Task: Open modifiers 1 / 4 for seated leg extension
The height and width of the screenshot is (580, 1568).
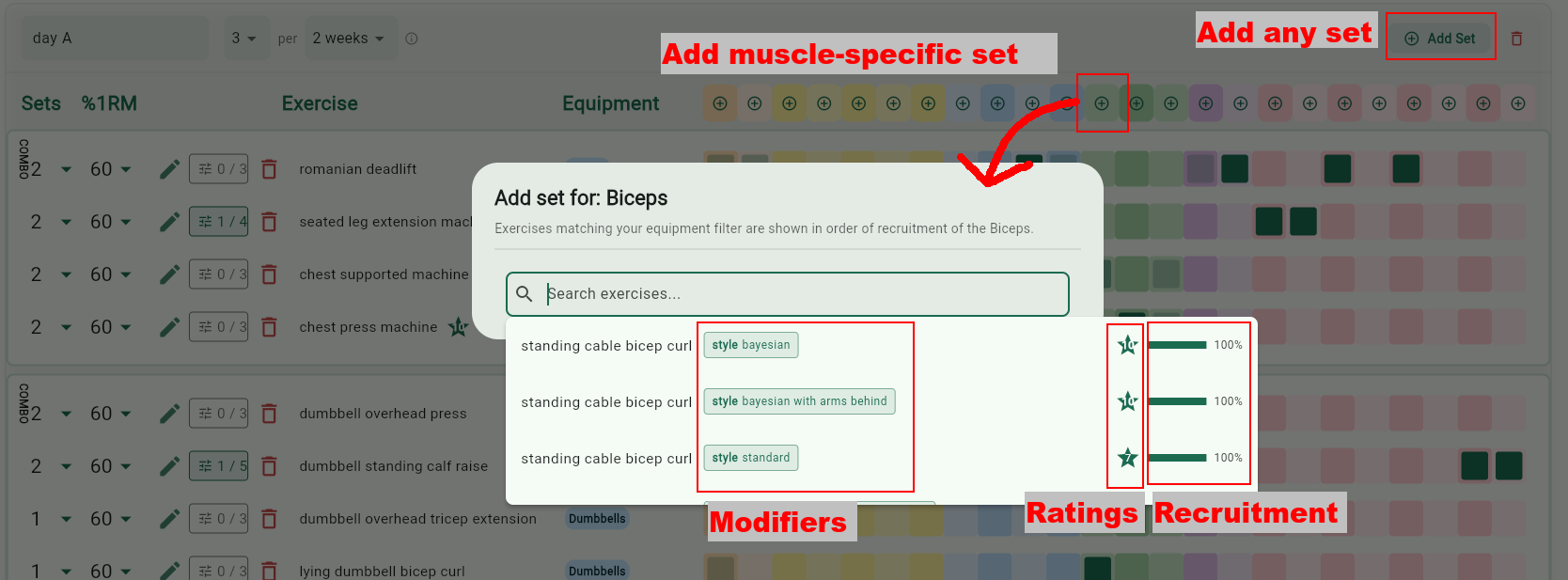Action: point(218,222)
